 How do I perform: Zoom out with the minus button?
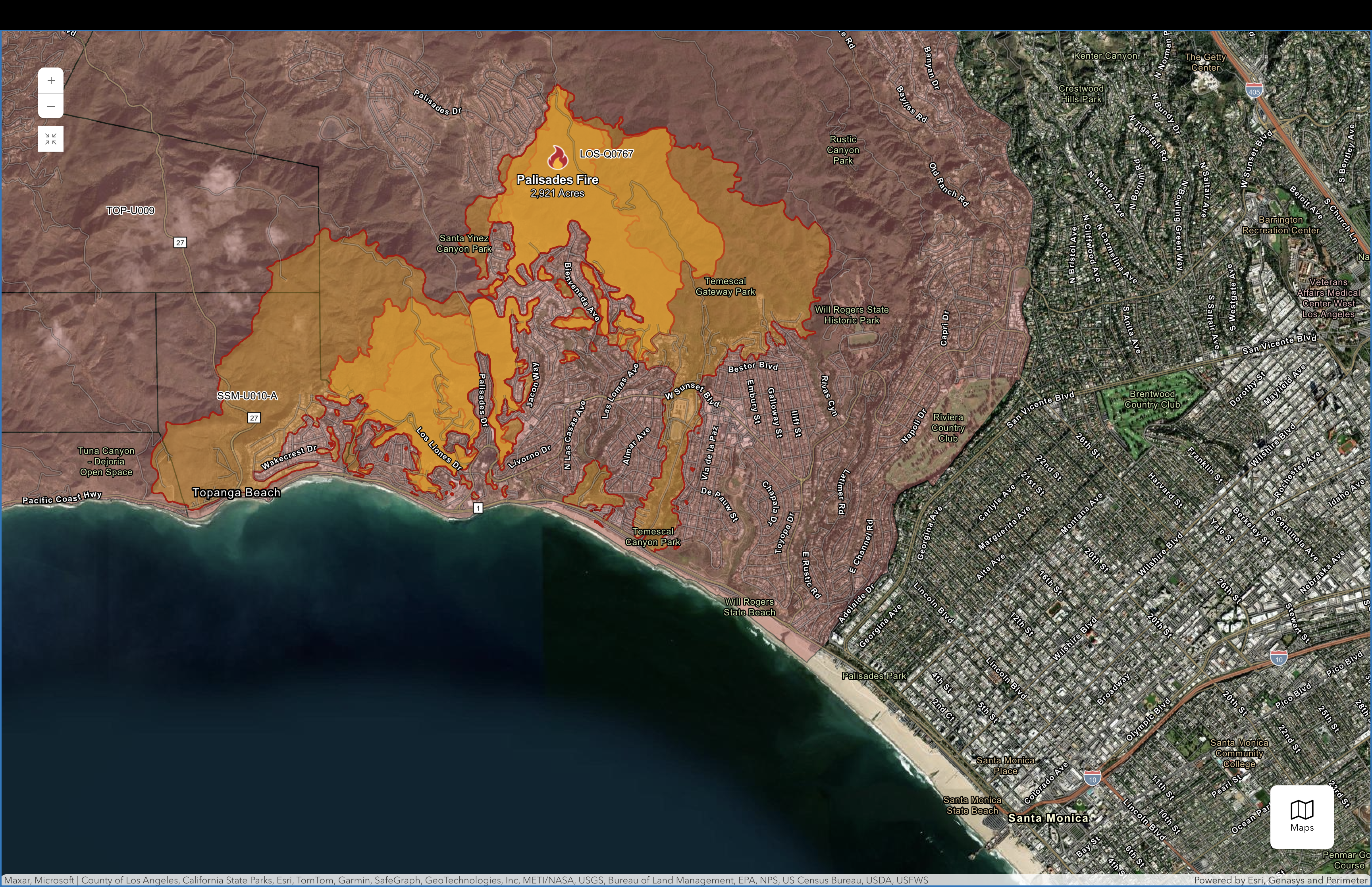(x=51, y=106)
